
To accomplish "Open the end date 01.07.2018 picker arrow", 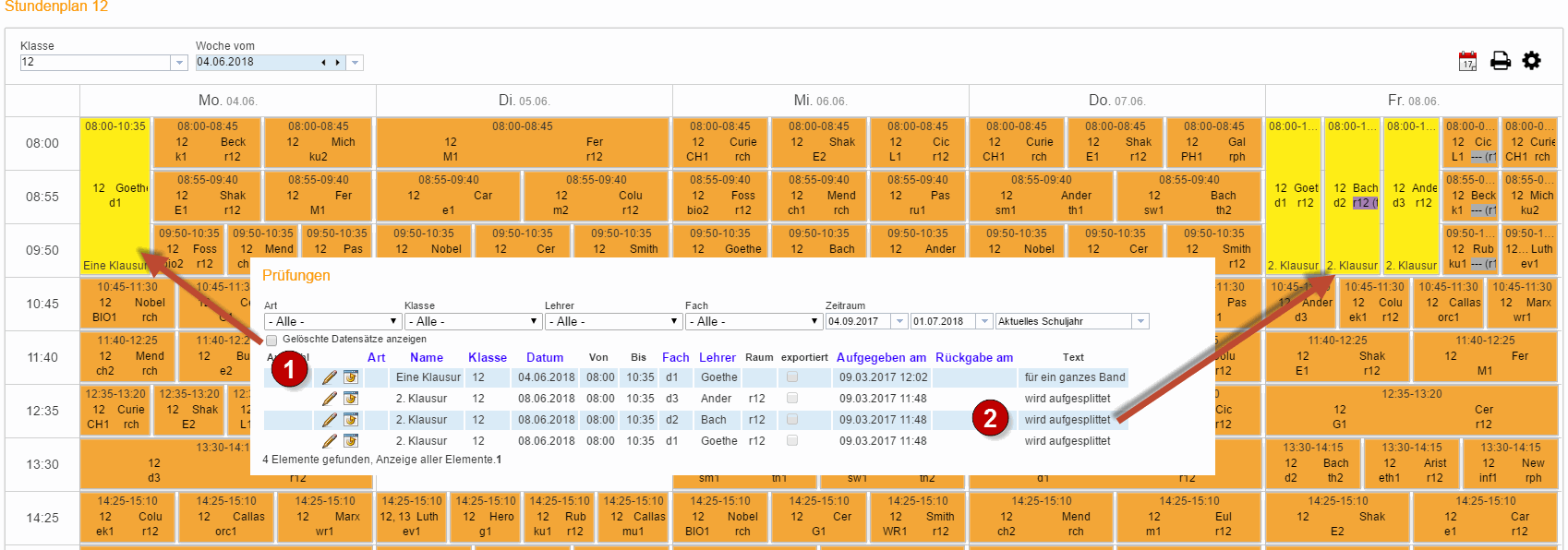I will tap(984, 321).
